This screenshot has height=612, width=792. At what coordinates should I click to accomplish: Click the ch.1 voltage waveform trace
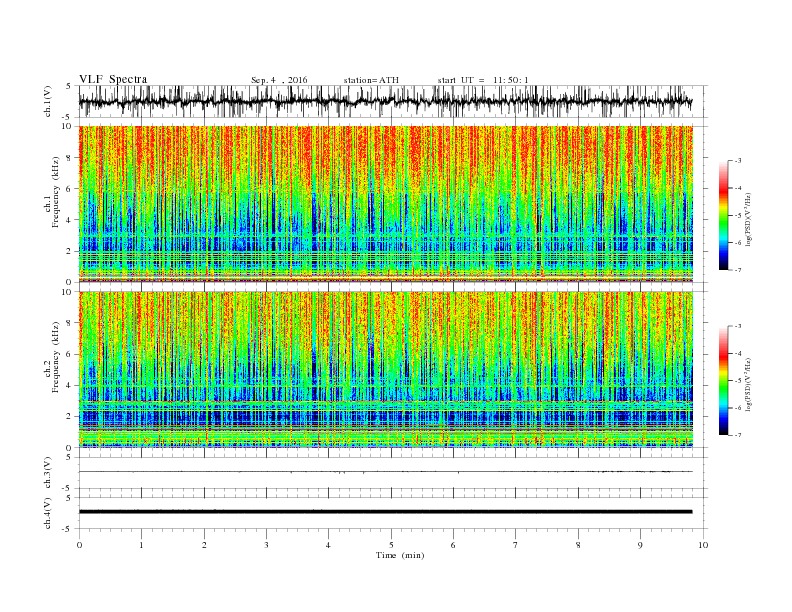385,102
